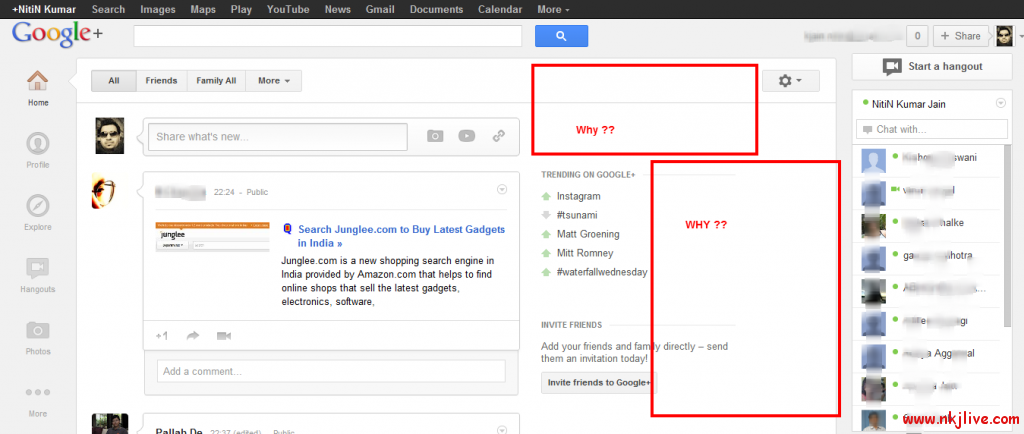Open the Photos sidebar icon

pos(38,330)
